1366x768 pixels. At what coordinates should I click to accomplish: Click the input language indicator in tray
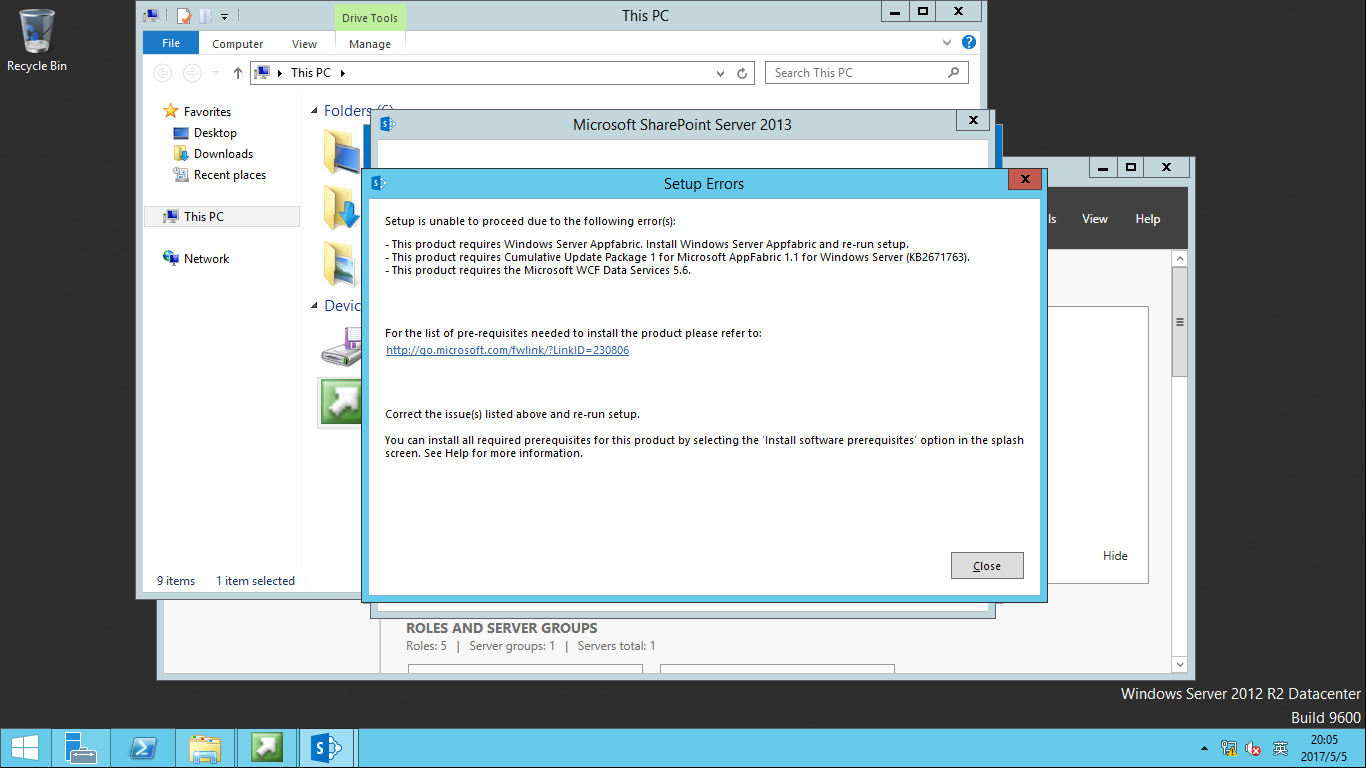1280,748
